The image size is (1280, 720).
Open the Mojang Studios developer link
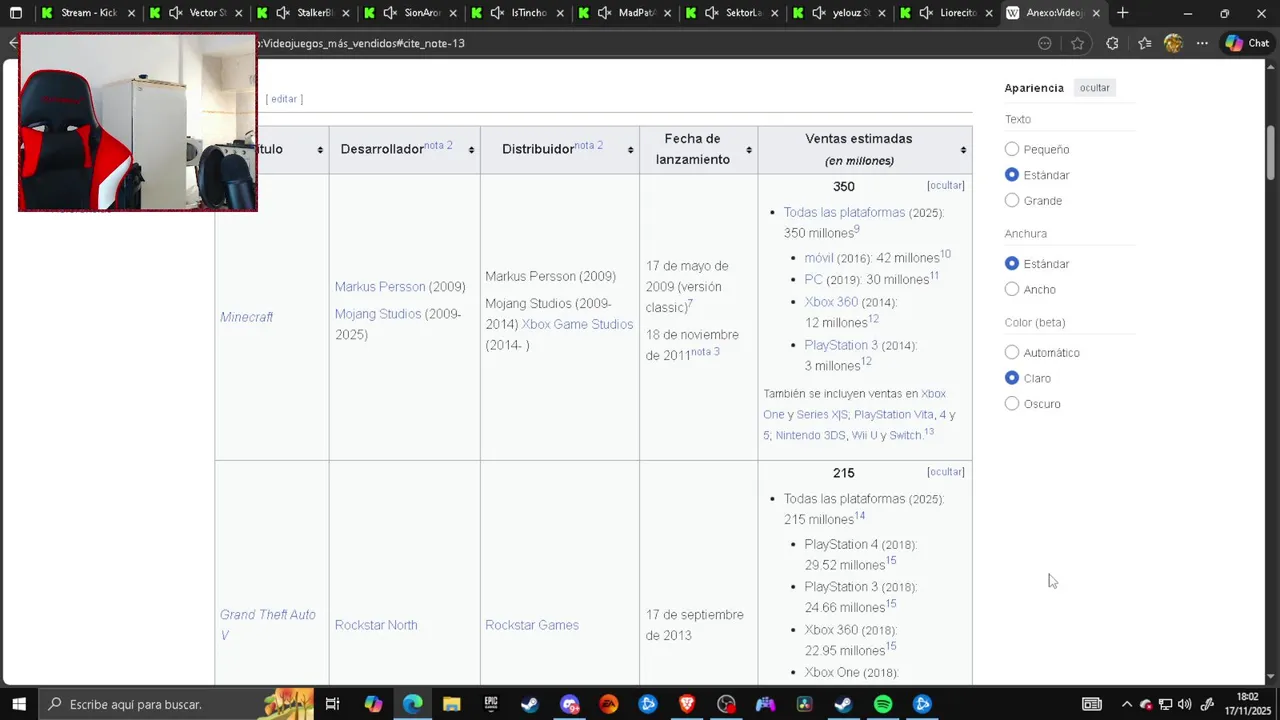378,314
